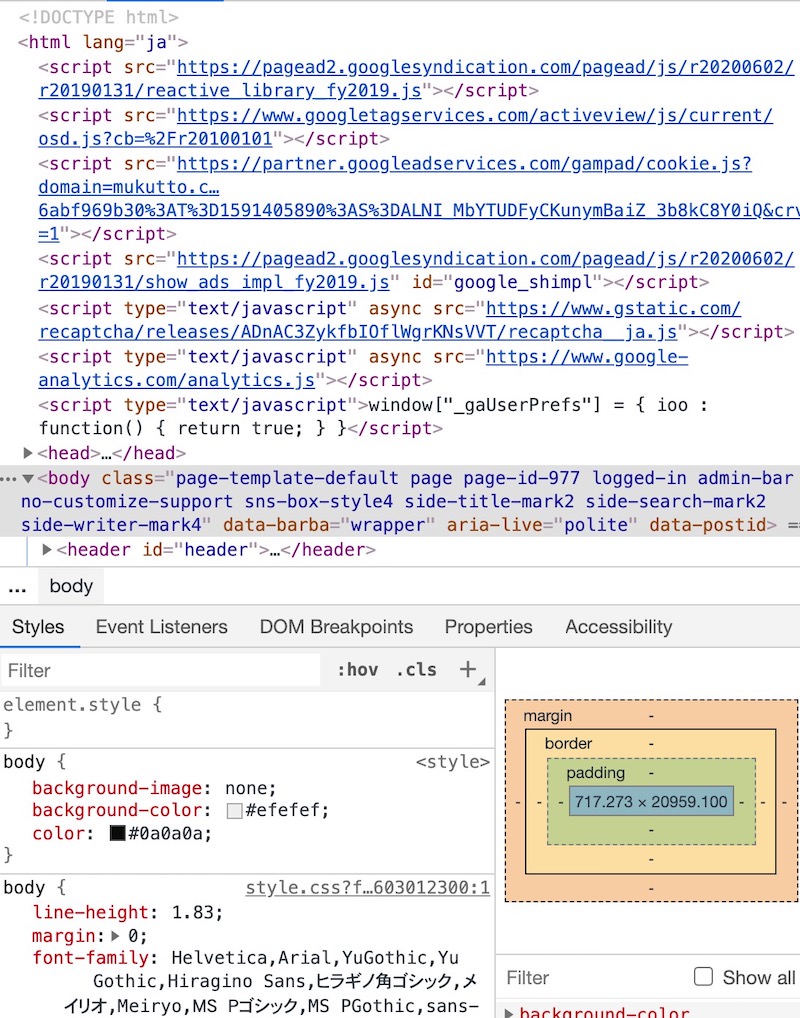Collapse the body element node
Viewport: 800px width, 1018px height.
click(28, 478)
